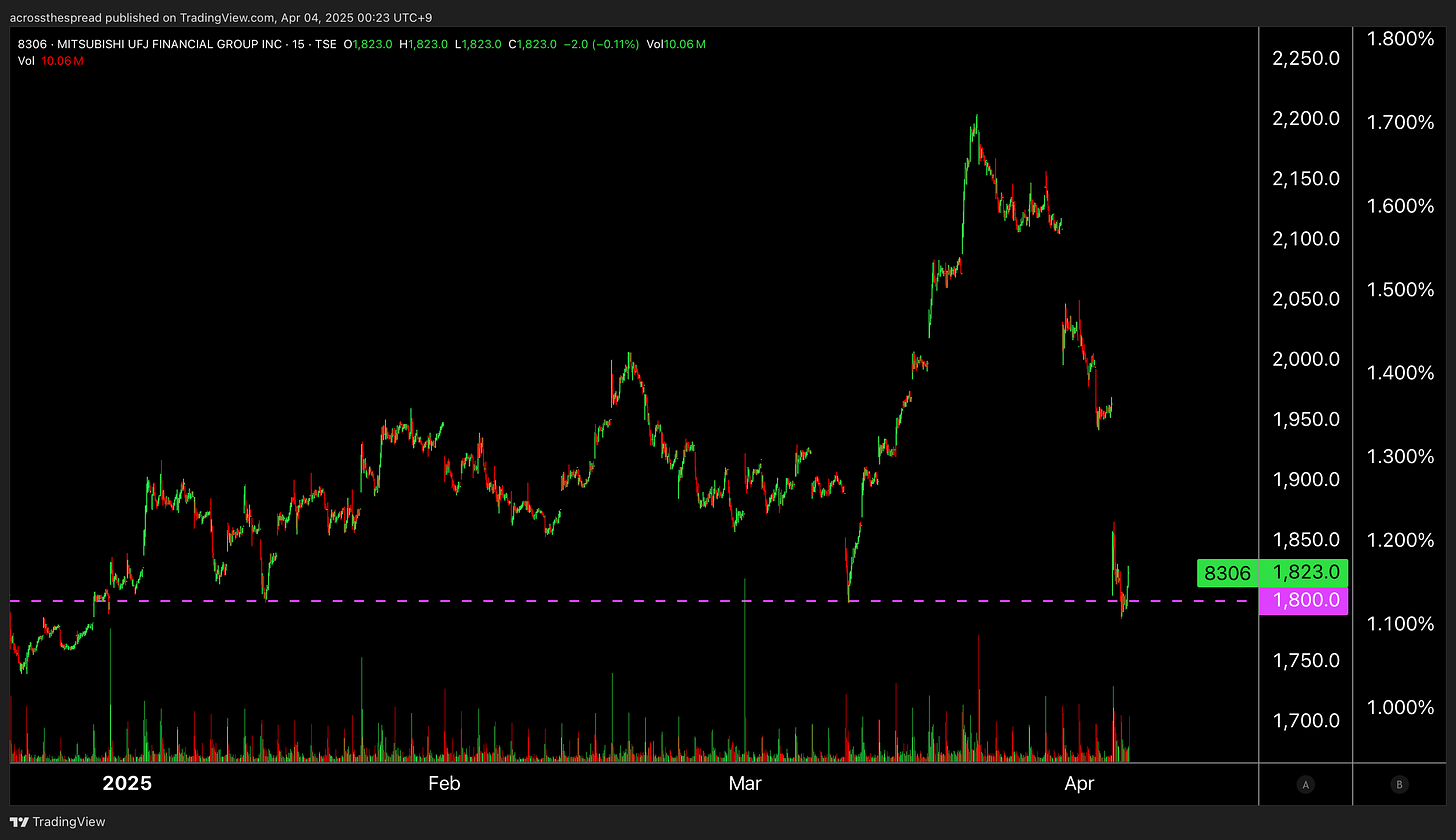
Task: Click the 8306 Mitsubishi UFJ Financial Group legend title
Action: 177,45
